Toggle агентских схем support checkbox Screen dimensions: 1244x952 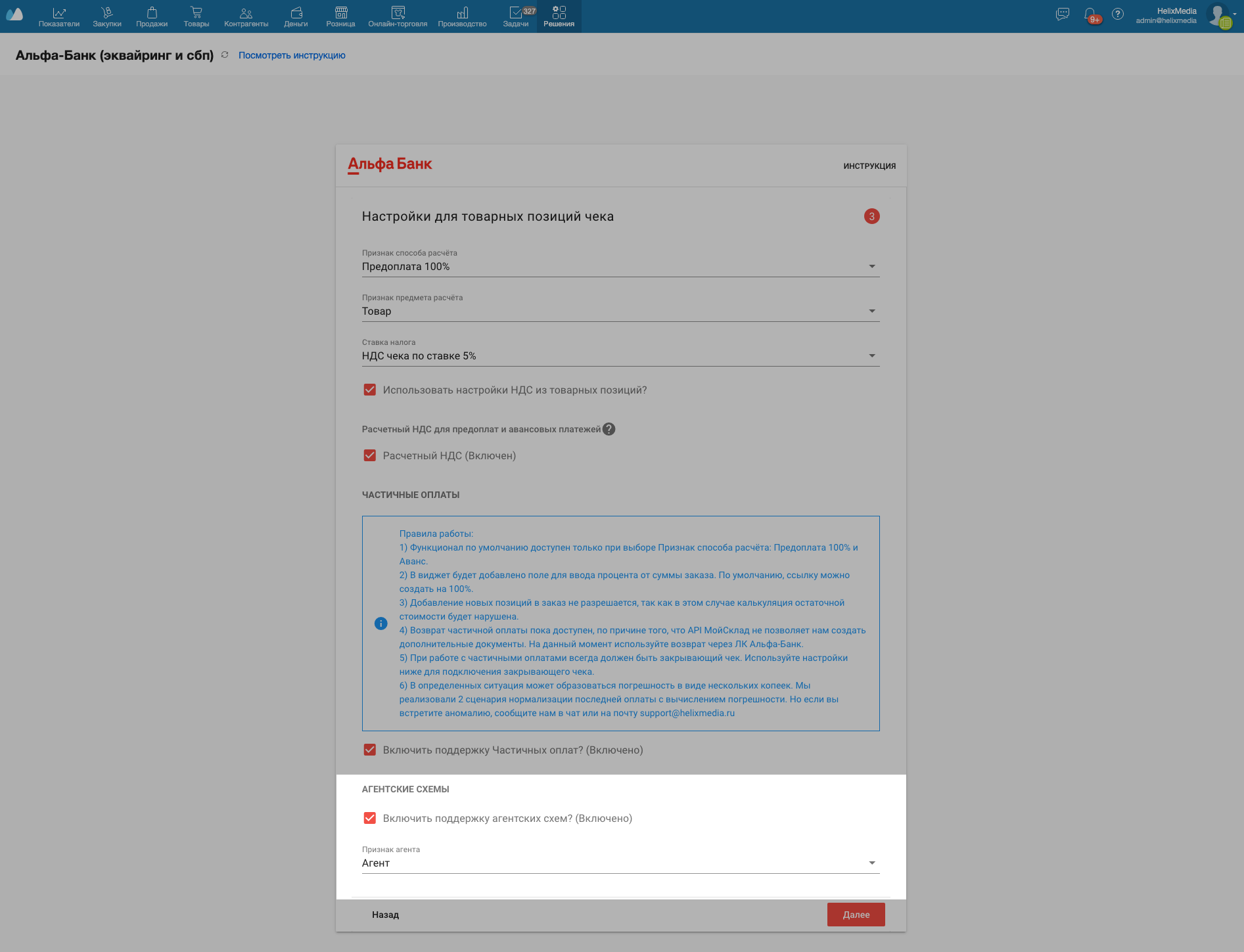pyautogui.click(x=370, y=818)
